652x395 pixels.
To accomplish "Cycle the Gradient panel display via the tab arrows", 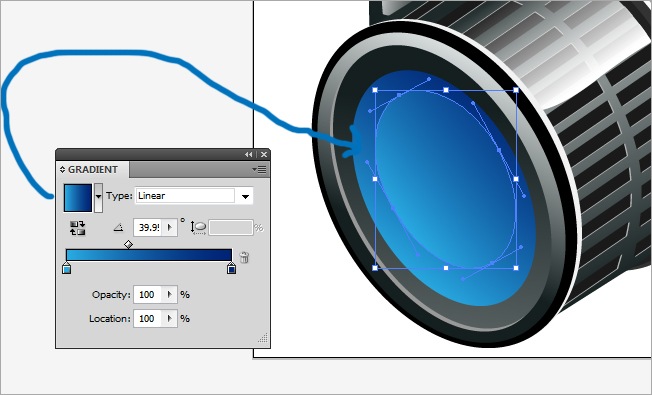I will (x=62, y=170).
